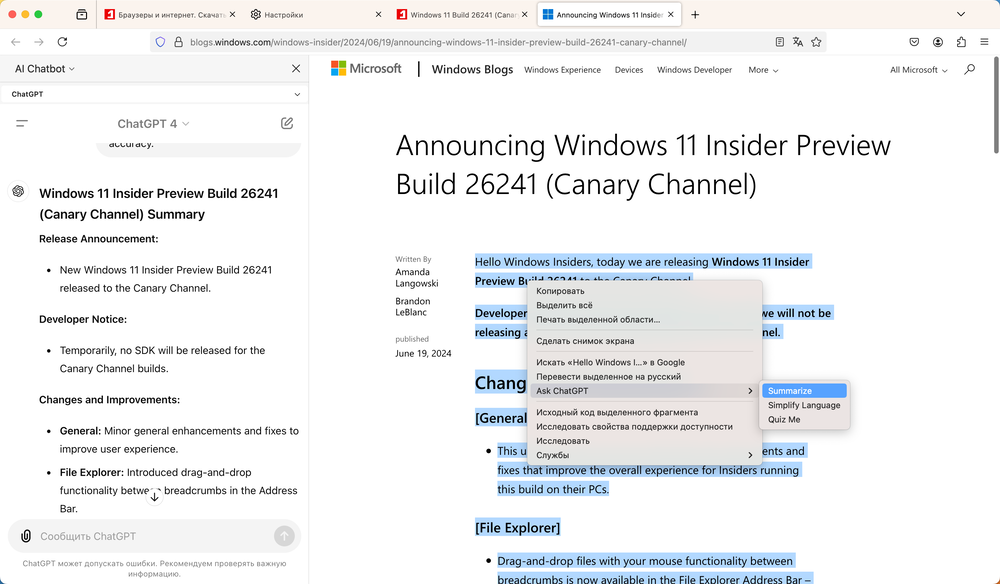Open a new tab with plus
Viewport: 1000px width, 584px height.
[x=695, y=15]
